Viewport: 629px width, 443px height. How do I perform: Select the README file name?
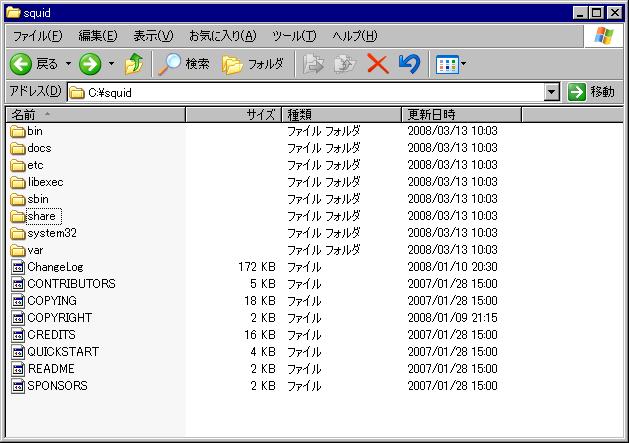point(51,369)
